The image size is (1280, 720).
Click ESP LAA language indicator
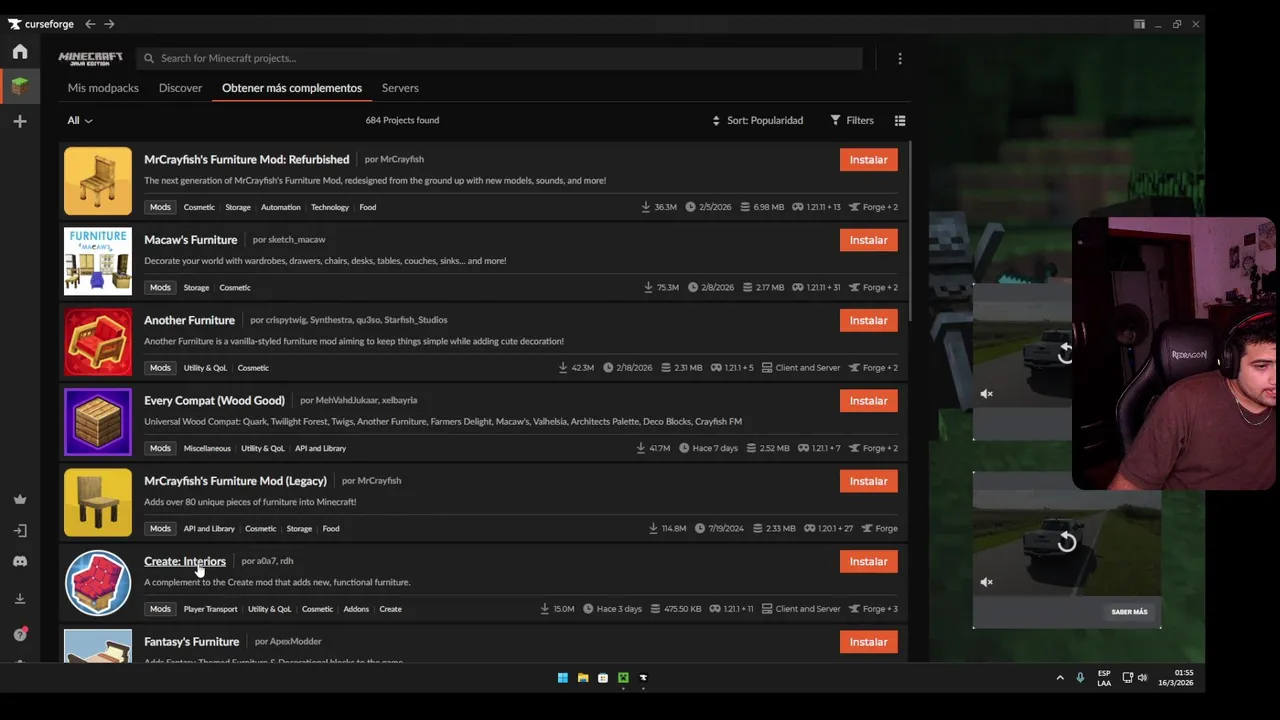point(1104,678)
